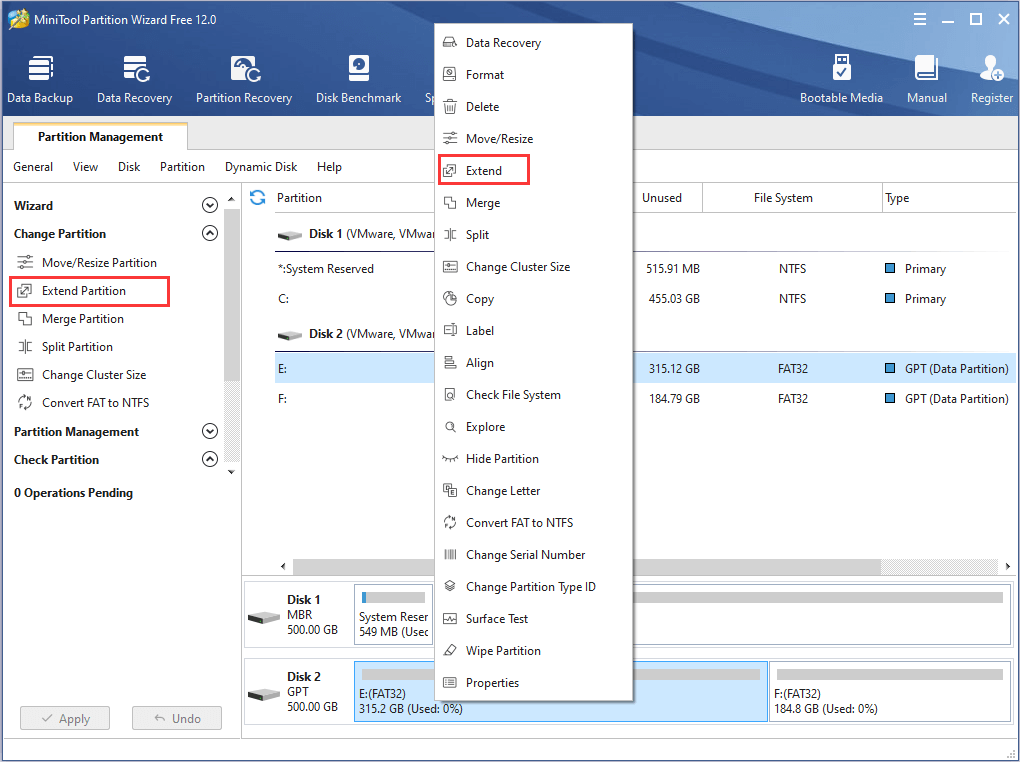Choose Data Recovery icon in context menu
Viewport: 1020px width, 762px height.
(x=450, y=42)
